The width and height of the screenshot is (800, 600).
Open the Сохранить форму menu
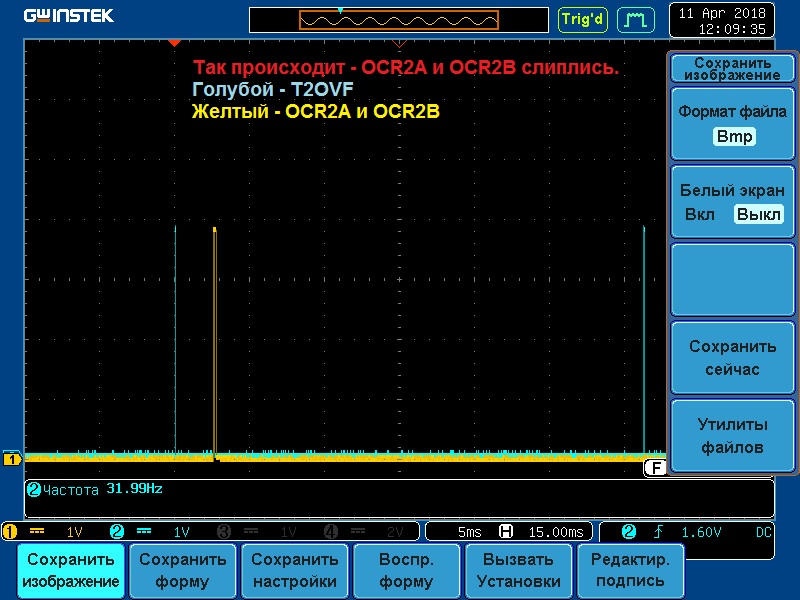(x=183, y=570)
